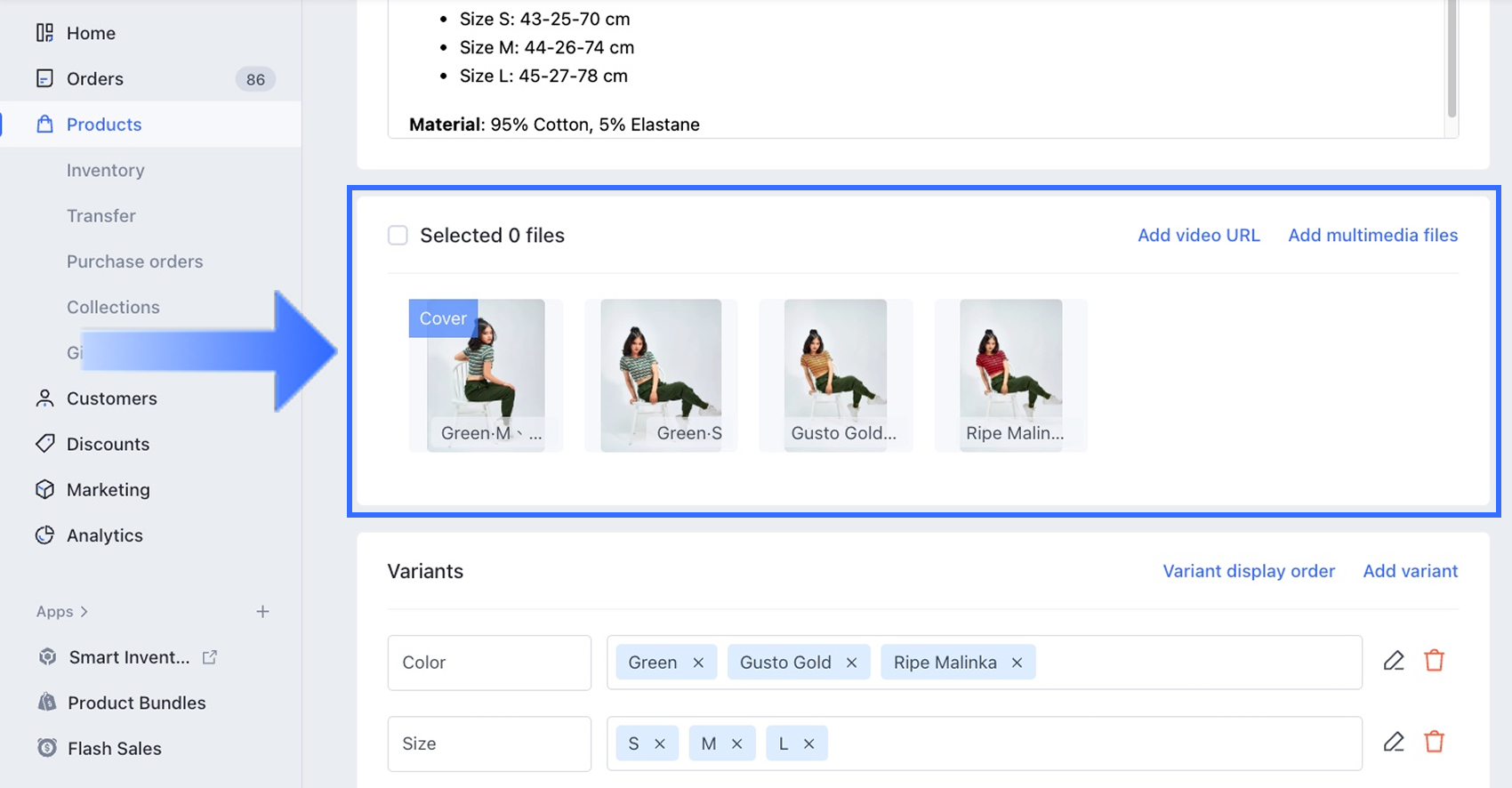Click the Add variant link
Screen dimensions: 1512x788
pos(1411,571)
